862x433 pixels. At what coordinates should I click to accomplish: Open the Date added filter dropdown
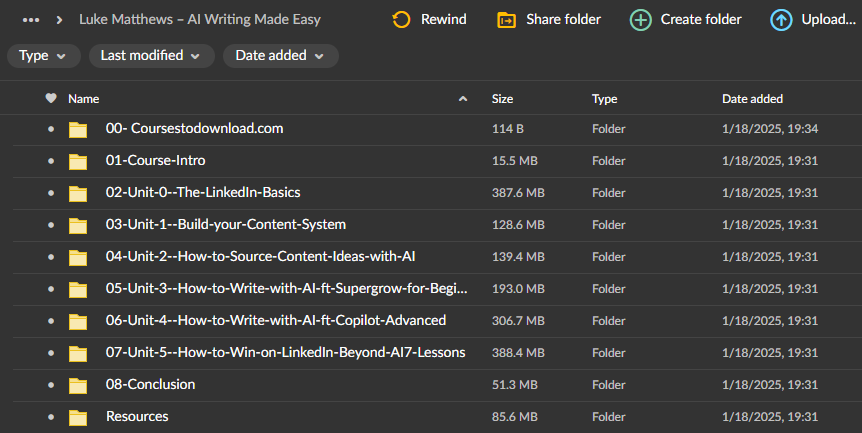click(x=280, y=56)
